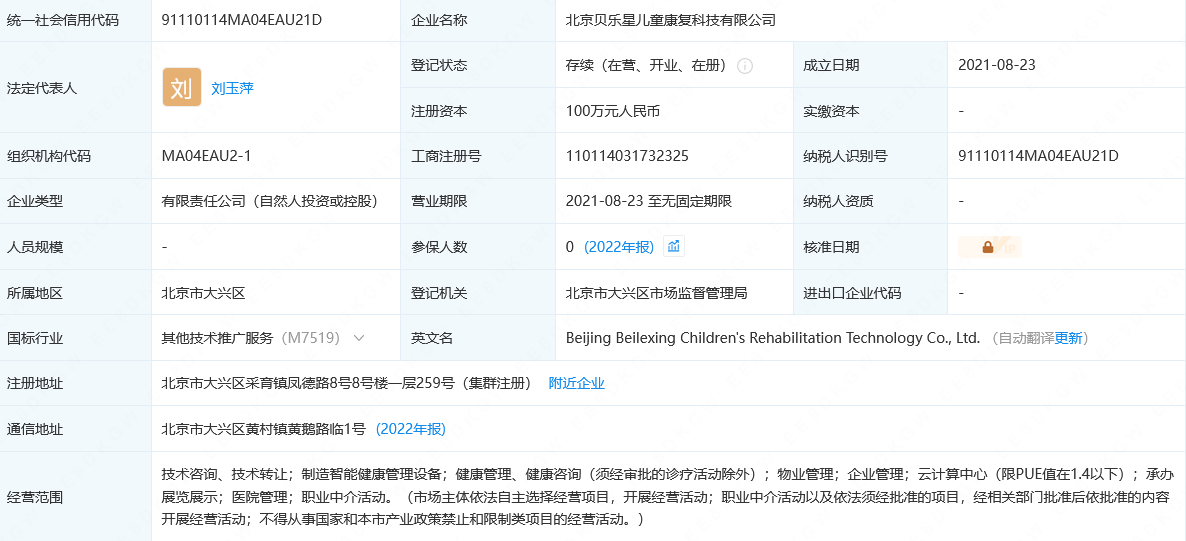The width and height of the screenshot is (1186, 541).
Task: Click the 人员规模 label
Action: point(35,247)
